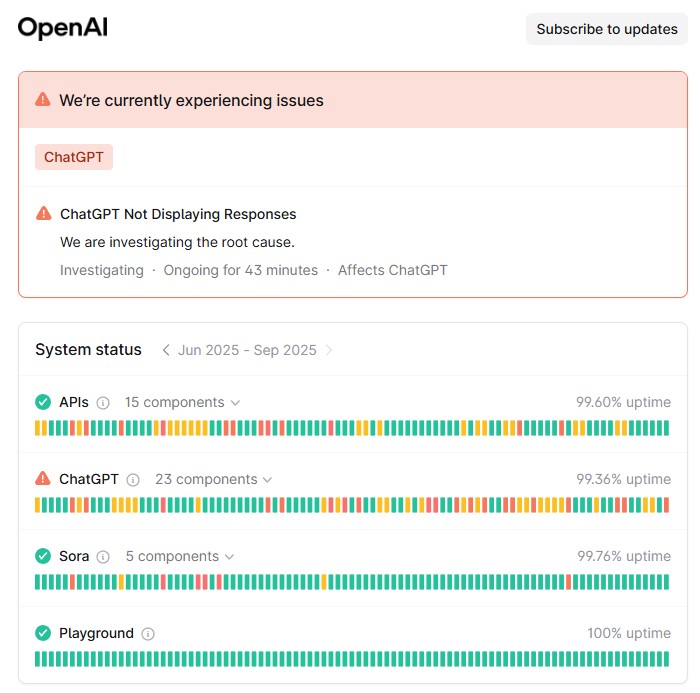This screenshot has height=693, width=700.
Task: Click the last bar in Playground uptime timeline
Action: point(666,659)
